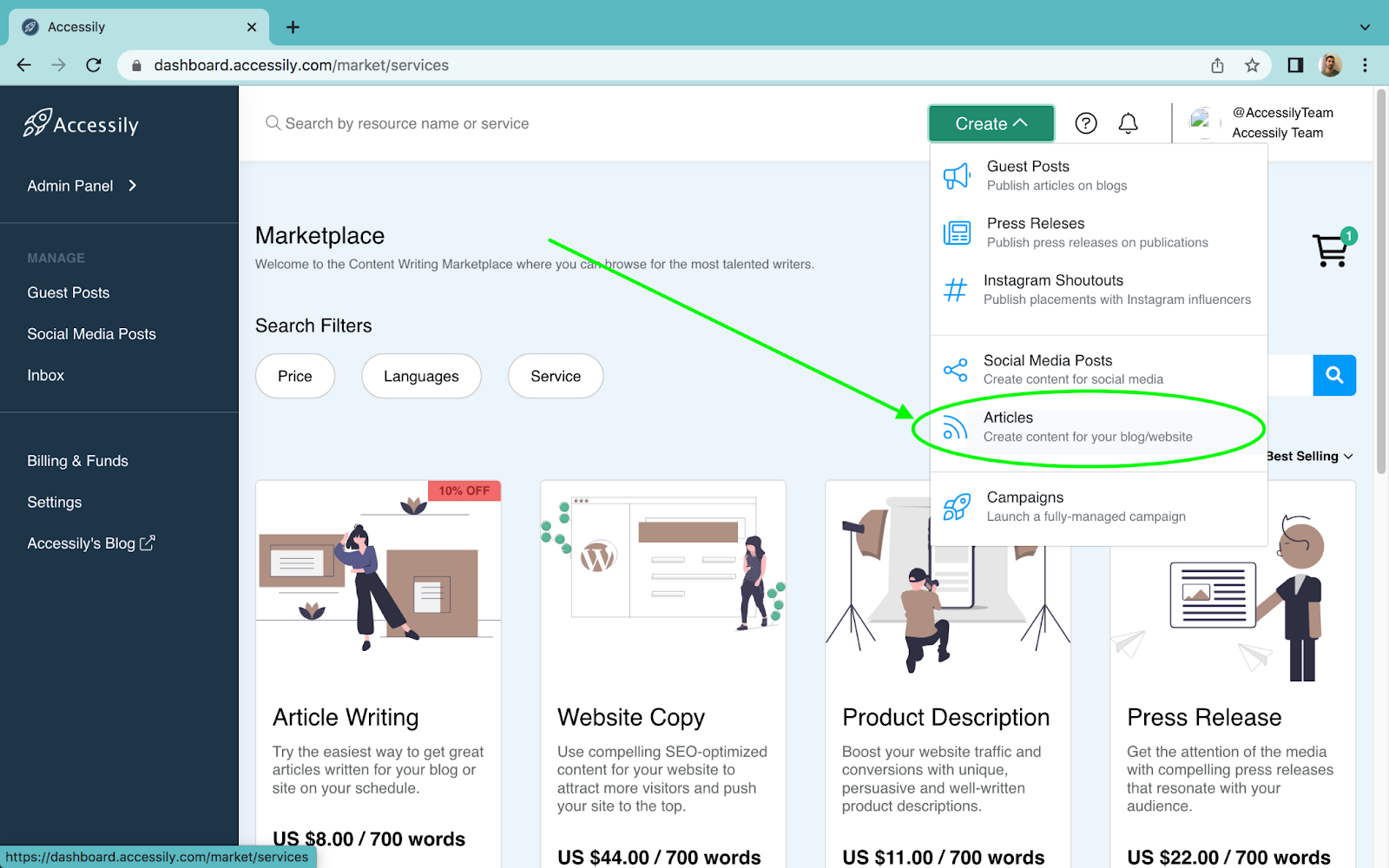Viewport: 1389px width, 868px height.
Task: Go forward in the browser
Action: [58, 65]
